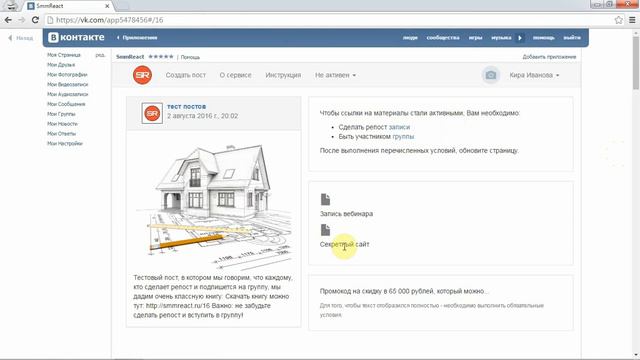Image resolution: width=640 pixels, height=360 pixels.
Task: Open Мои Настройки in sidebar
Action: click(x=64, y=143)
